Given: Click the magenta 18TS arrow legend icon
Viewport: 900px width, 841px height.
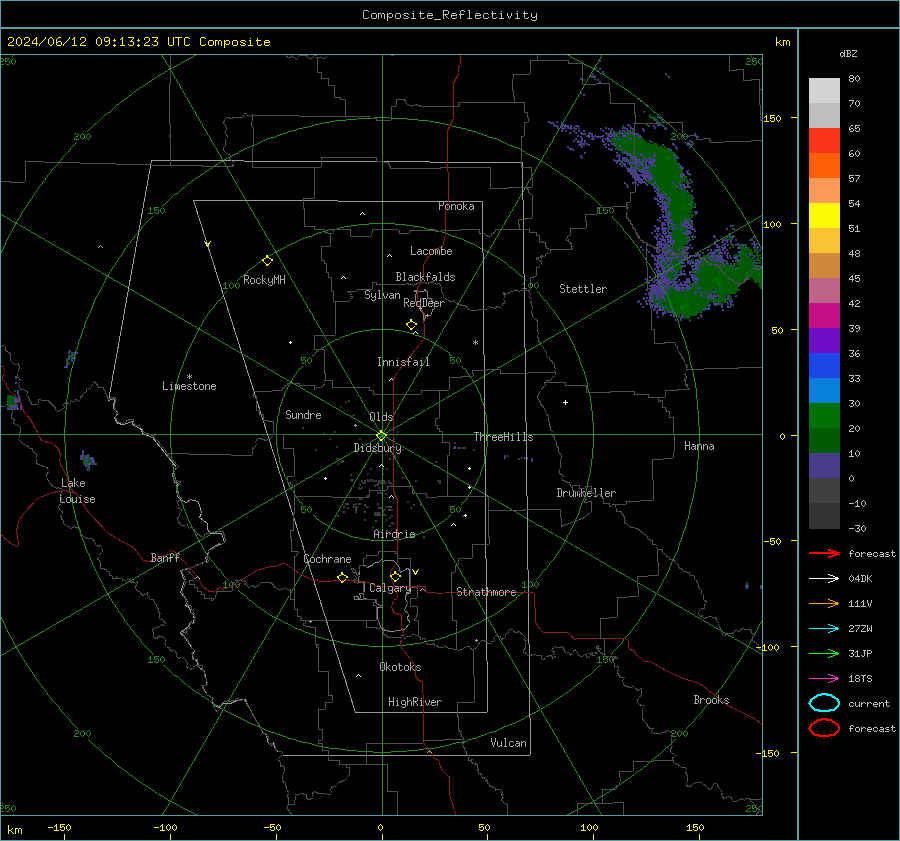Looking at the screenshot, I should click(x=824, y=679).
